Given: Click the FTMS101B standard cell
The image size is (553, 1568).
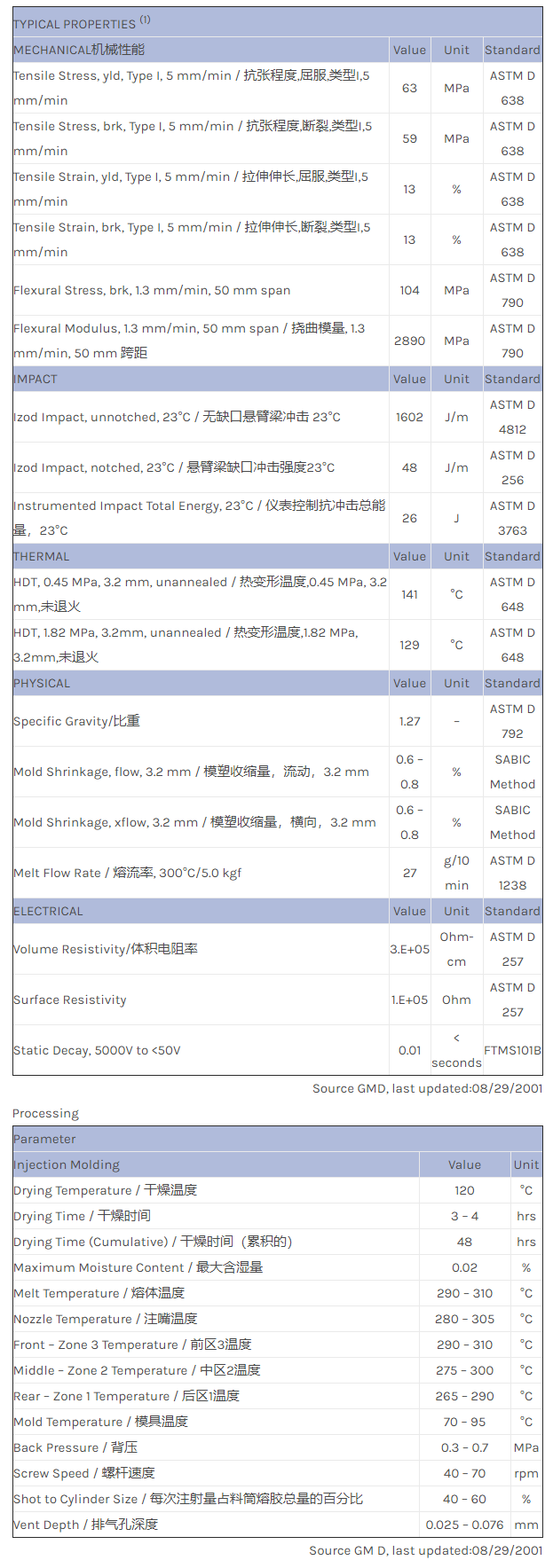Looking at the screenshot, I should tap(512, 1050).
